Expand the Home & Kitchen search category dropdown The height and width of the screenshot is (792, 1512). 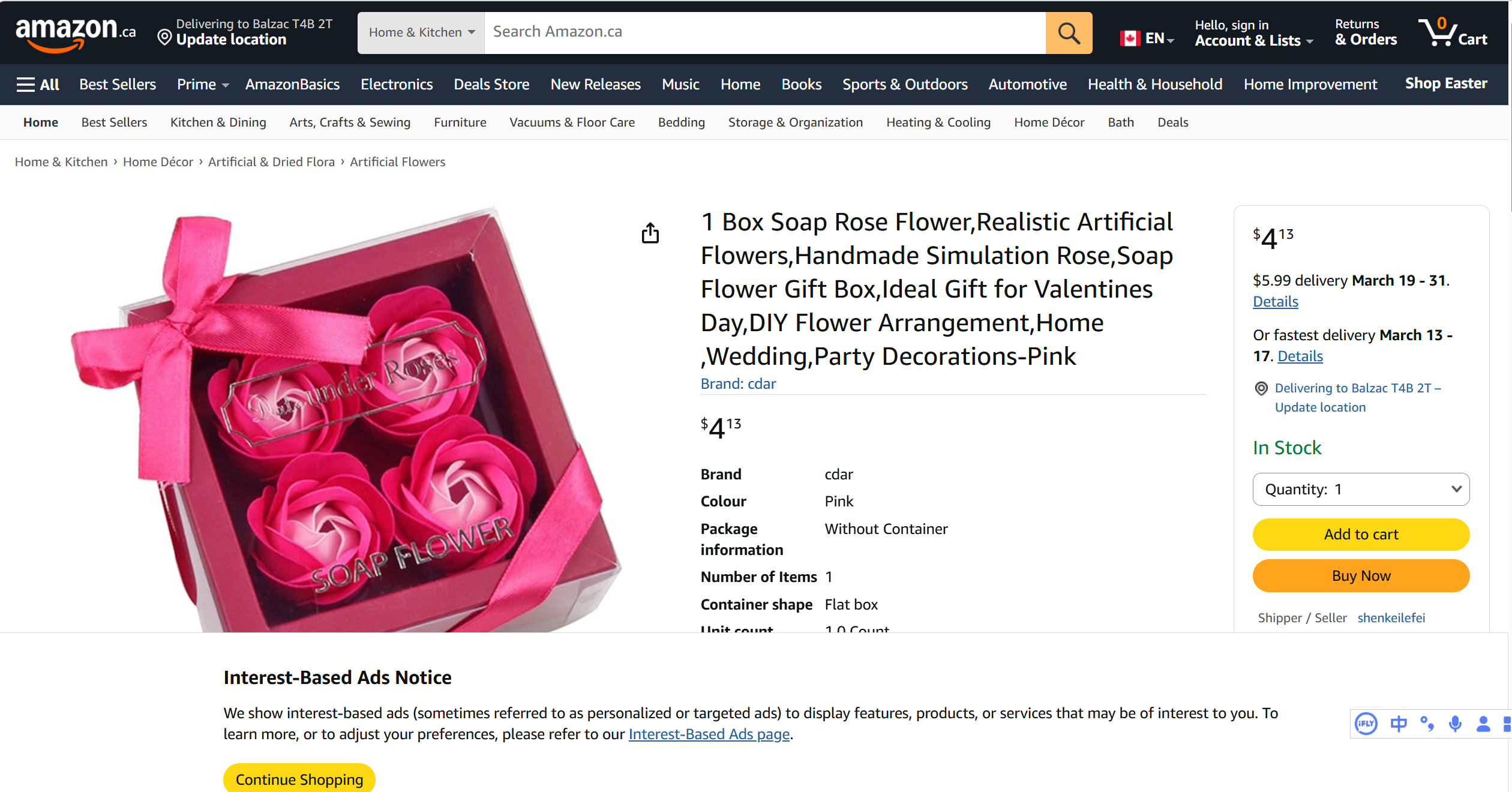click(421, 33)
